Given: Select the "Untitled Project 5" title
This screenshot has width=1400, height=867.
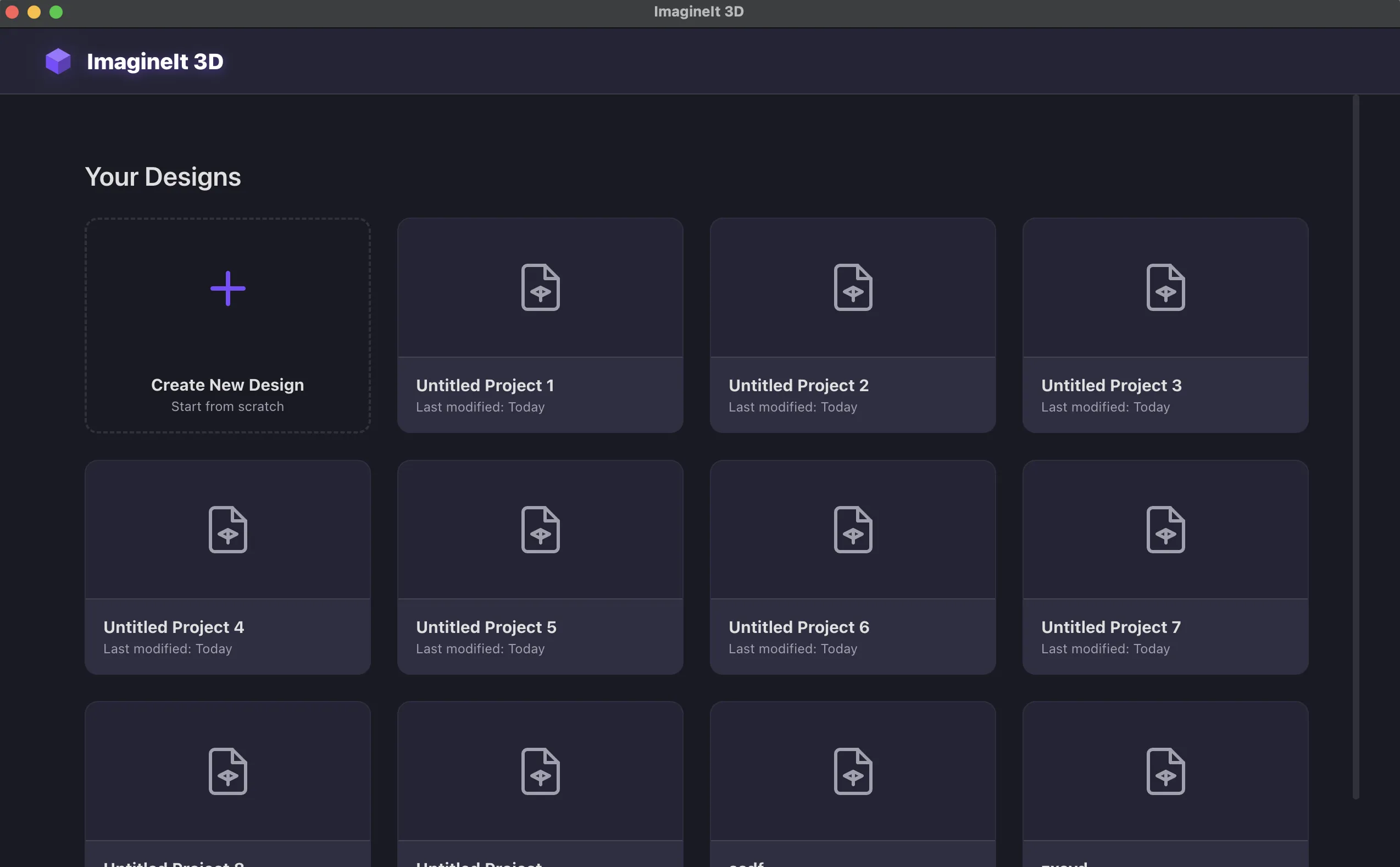Looking at the screenshot, I should (x=486, y=627).
